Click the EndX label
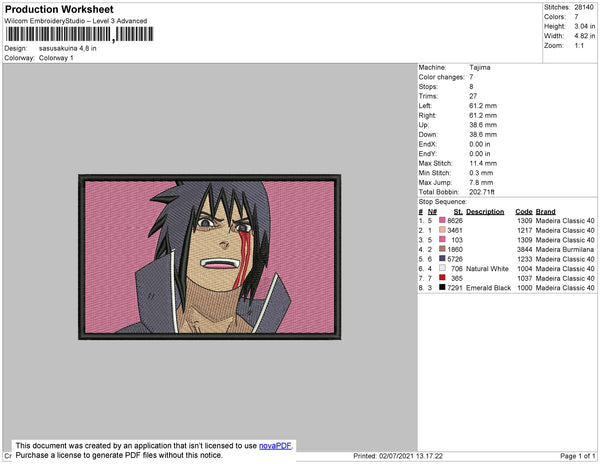 (x=427, y=144)
